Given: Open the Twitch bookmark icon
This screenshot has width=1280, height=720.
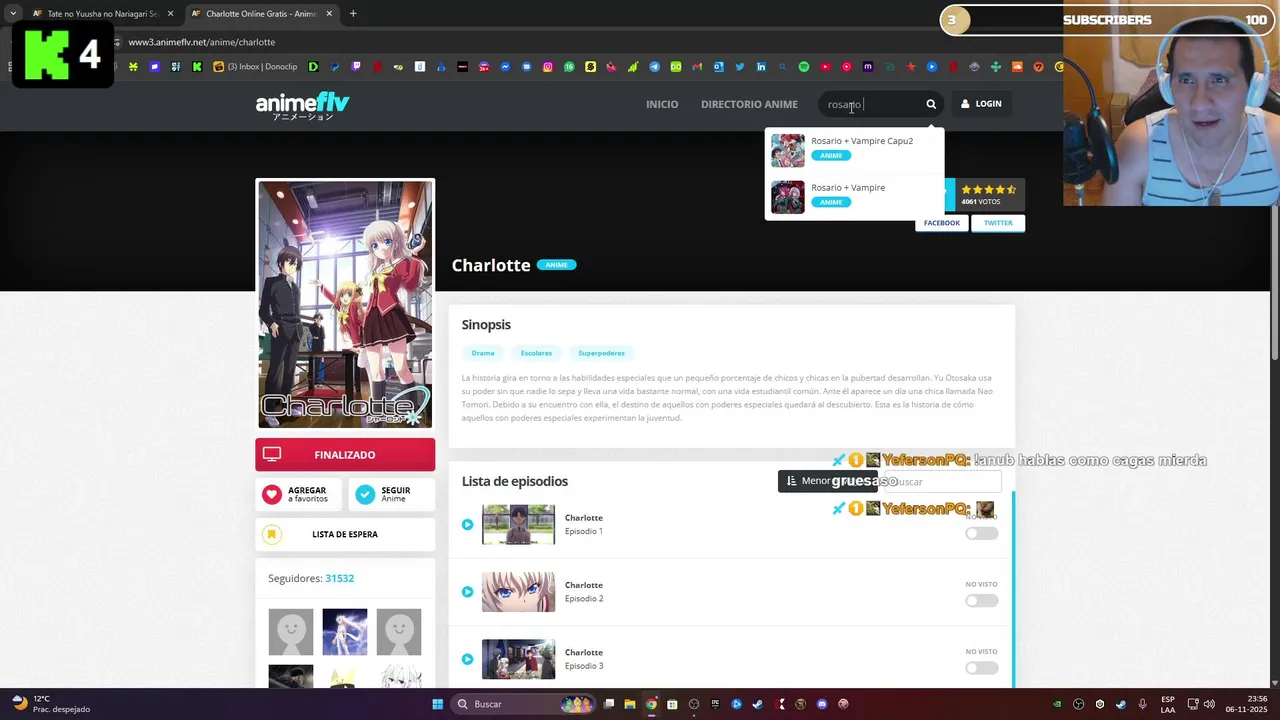Looking at the screenshot, I should 356,67.
